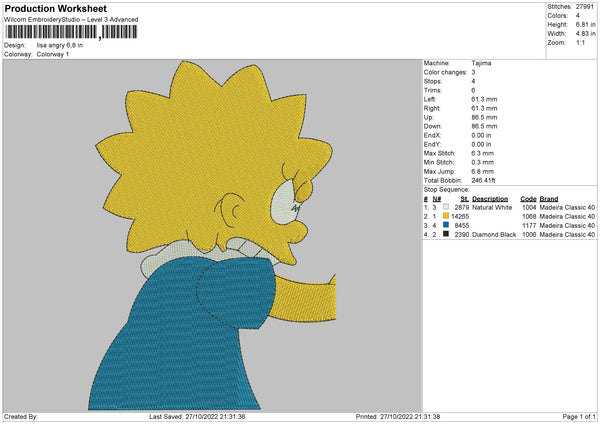This screenshot has width=600, height=424.
Task: Select the 'EndY:' value 0.00 in
Action: coord(481,144)
